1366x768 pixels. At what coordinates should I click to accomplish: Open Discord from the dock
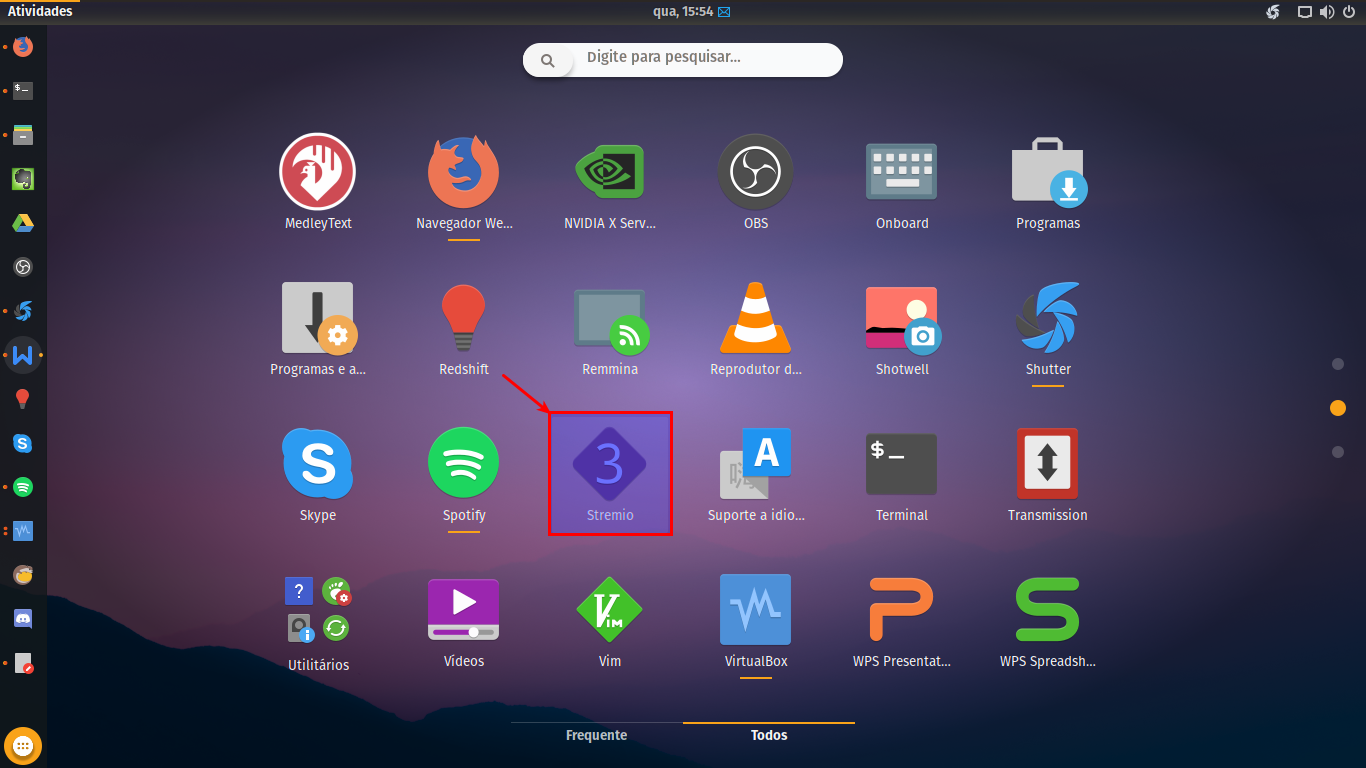[x=23, y=619]
